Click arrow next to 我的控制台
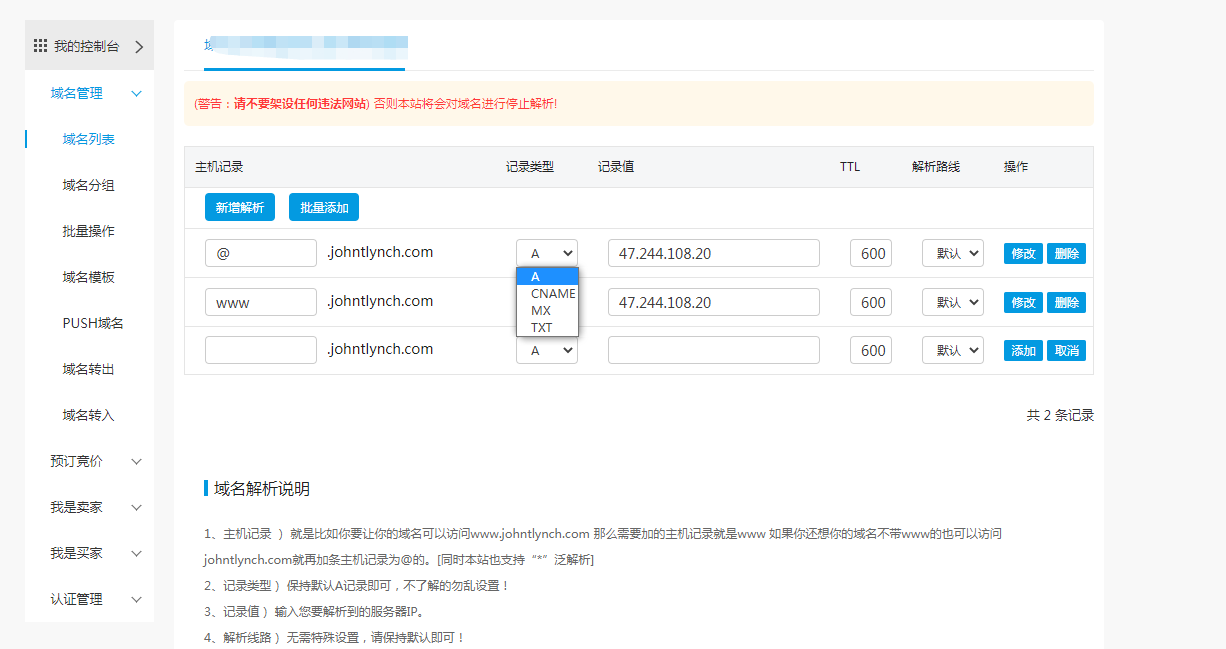 (139, 46)
